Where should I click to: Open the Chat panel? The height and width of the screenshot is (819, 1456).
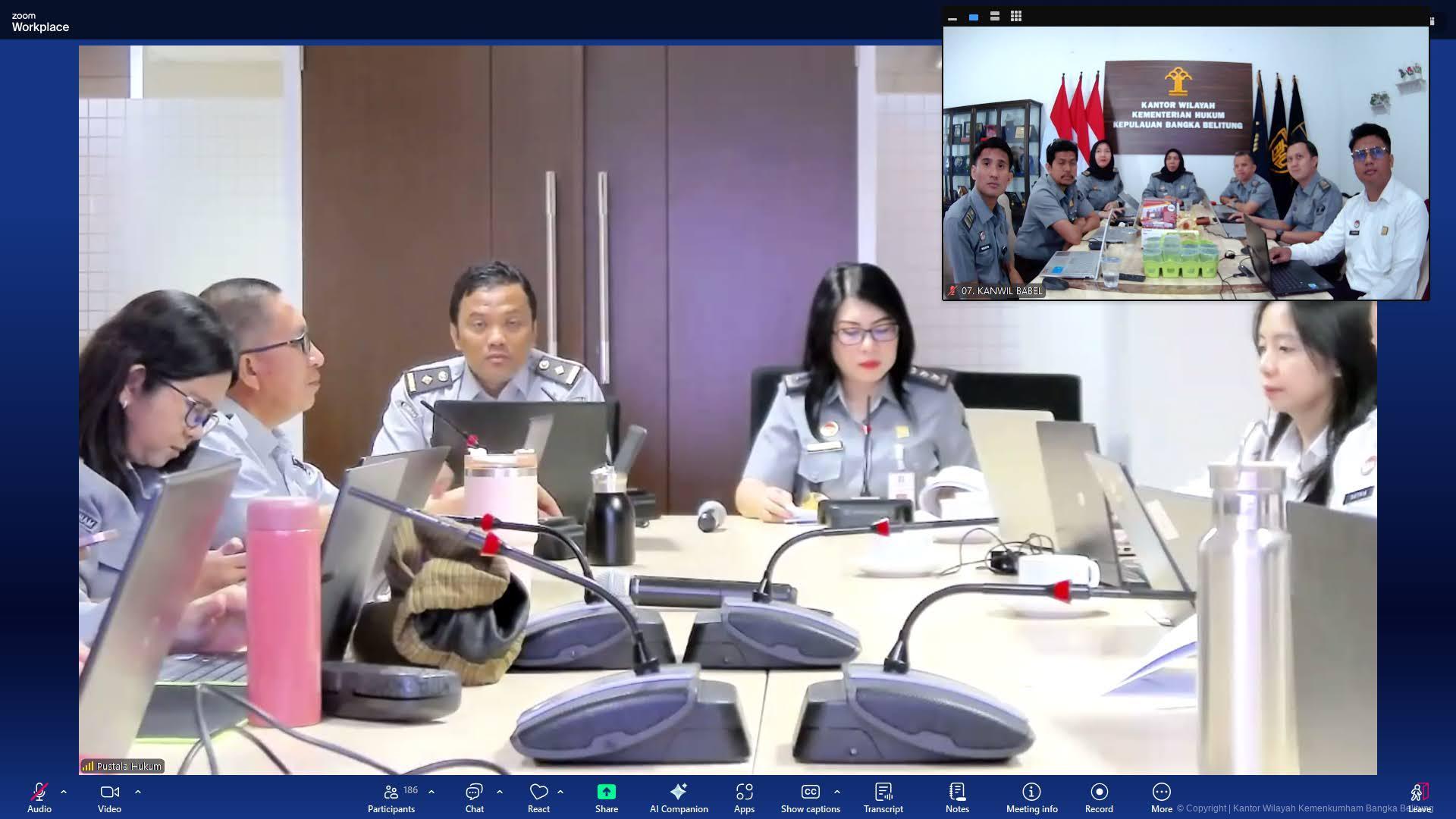tap(474, 792)
